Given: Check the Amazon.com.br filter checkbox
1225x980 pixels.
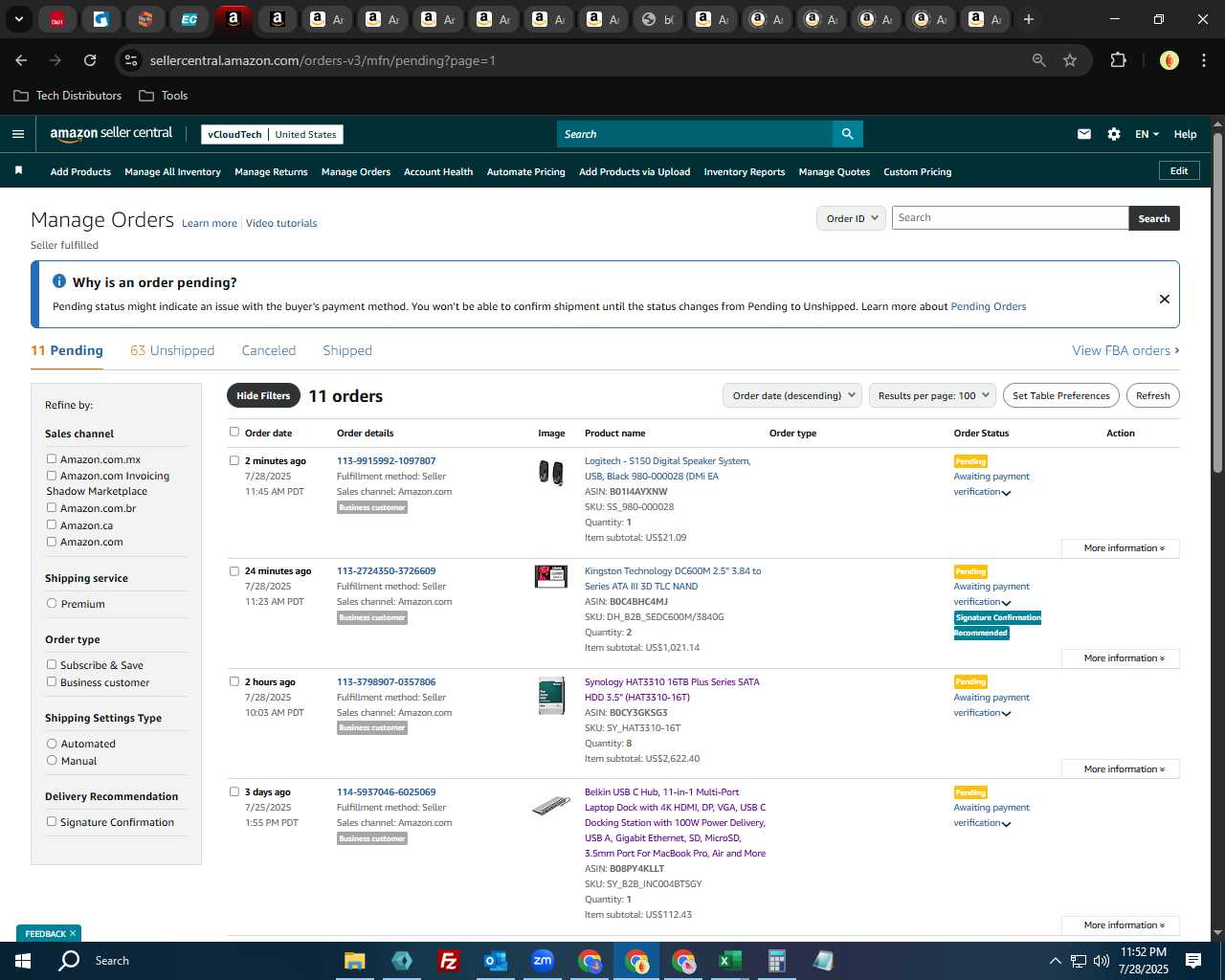Looking at the screenshot, I should [x=52, y=508].
